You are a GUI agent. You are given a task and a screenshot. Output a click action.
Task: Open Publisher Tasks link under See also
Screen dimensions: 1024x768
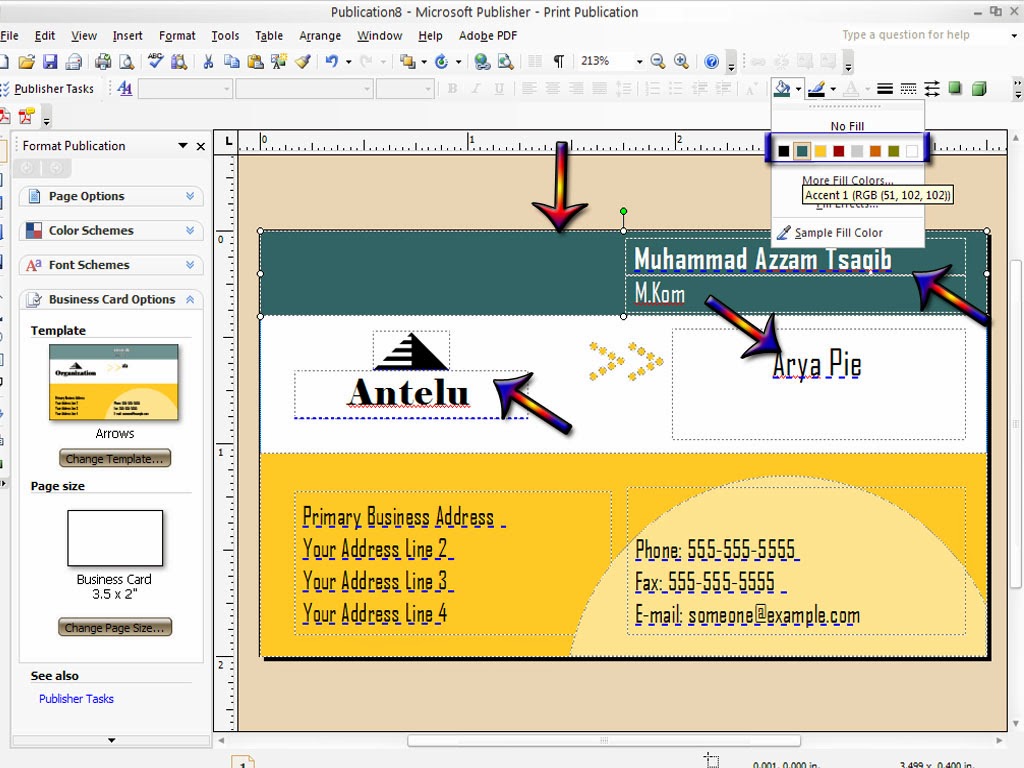pyautogui.click(x=76, y=698)
